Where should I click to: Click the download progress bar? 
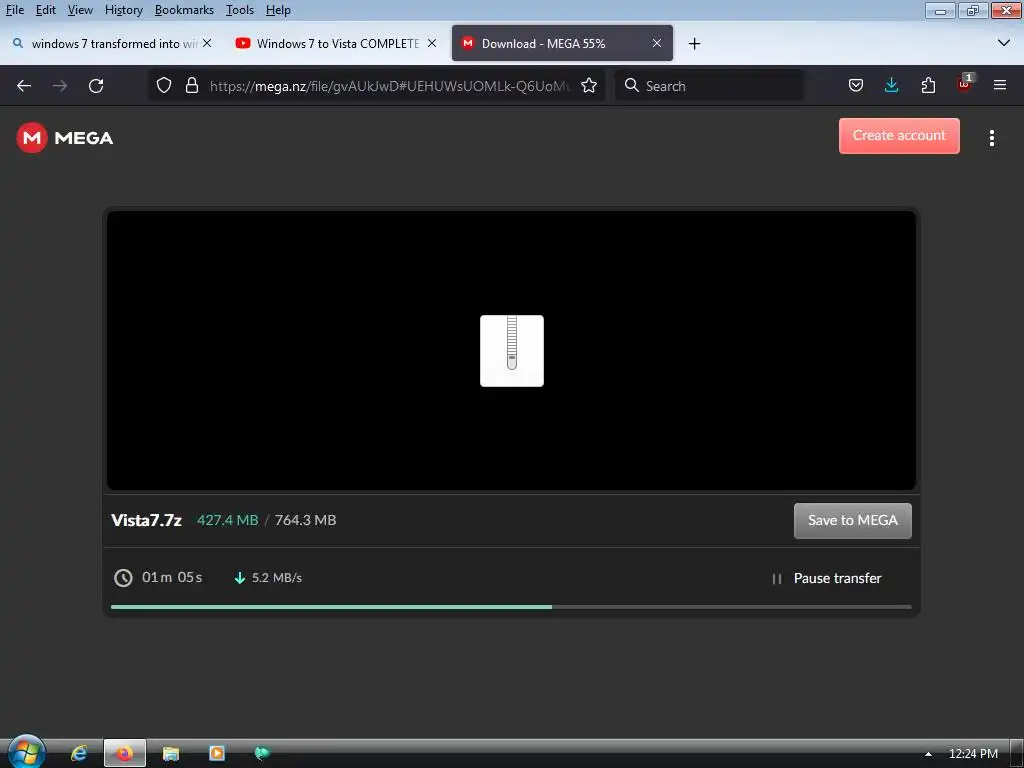click(511, 607)
